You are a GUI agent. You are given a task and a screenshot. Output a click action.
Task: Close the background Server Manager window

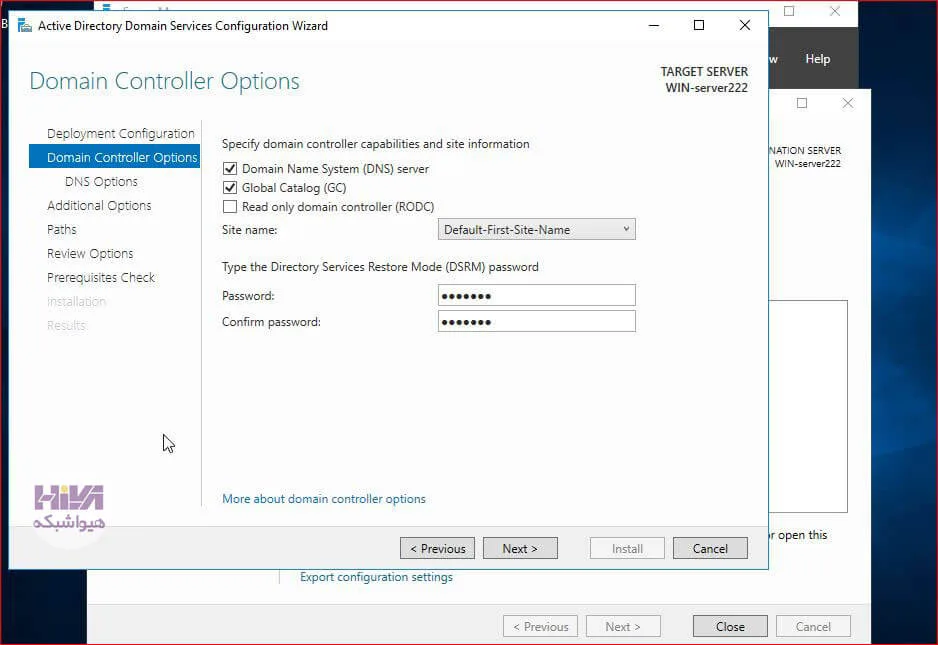coord(835,11)
